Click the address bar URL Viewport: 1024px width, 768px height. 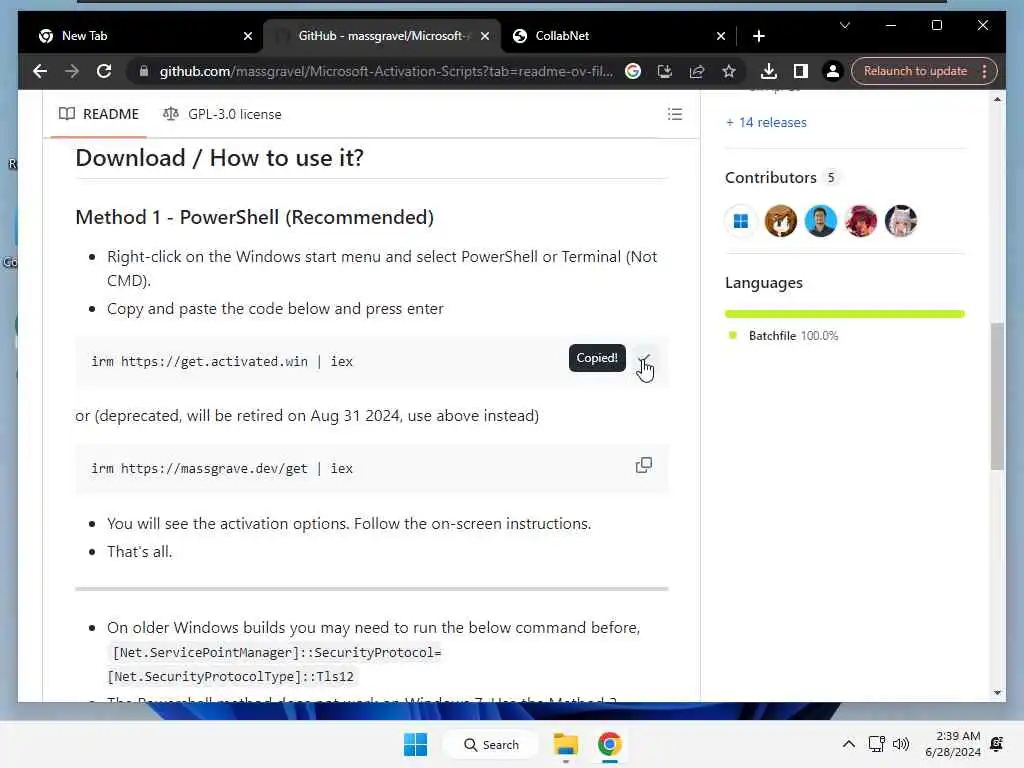(x=385, y=71)
